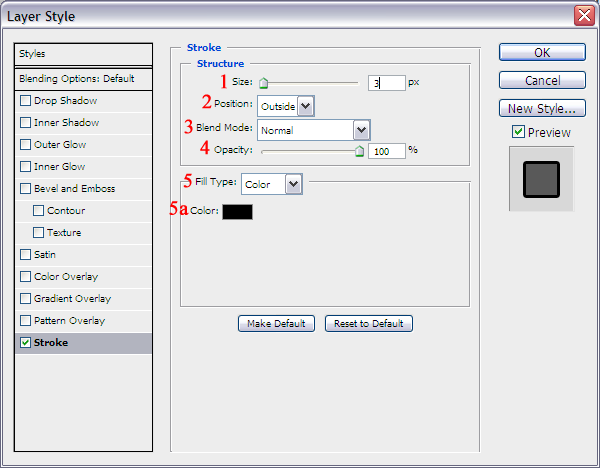600x468 pixels.
Task: Enable the Satin checkbox
Action: click(x=25, y=254)
